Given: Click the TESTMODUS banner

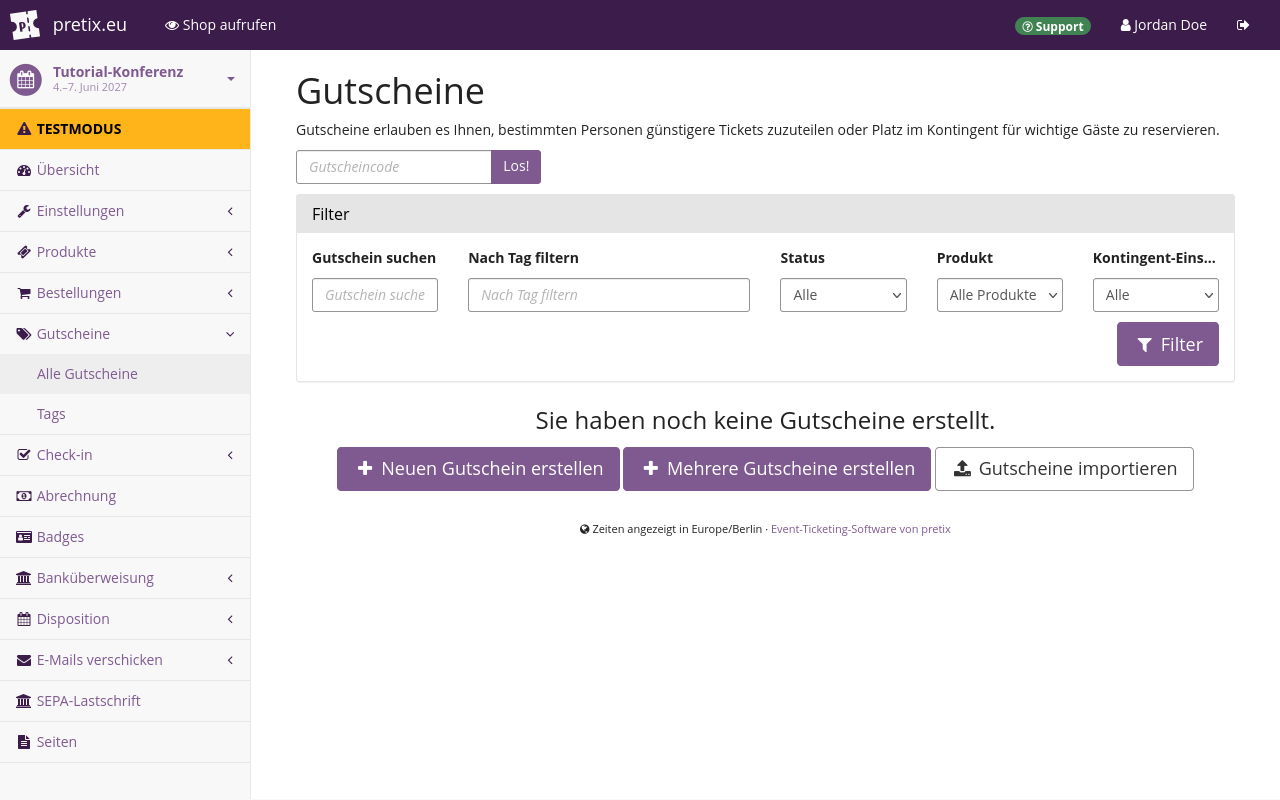Looking at the screenshot, I should 125,129.
